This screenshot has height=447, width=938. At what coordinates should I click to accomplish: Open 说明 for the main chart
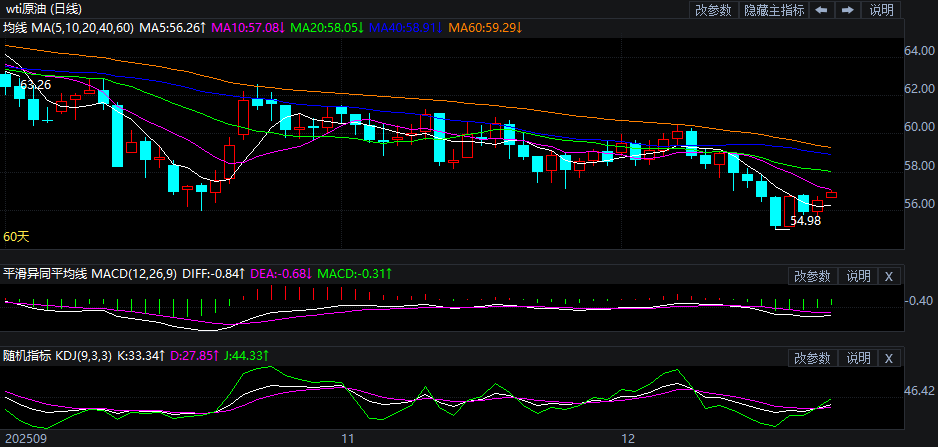pos(882,10)
